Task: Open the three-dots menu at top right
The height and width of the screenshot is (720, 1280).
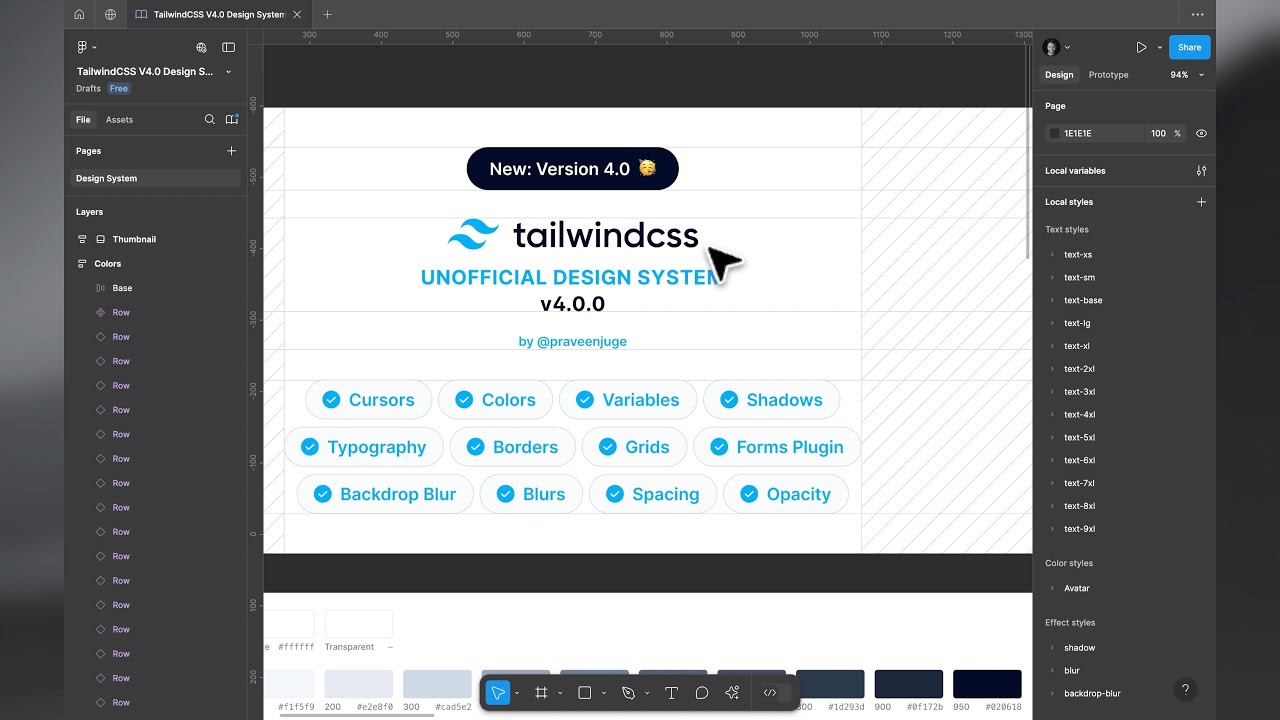Action: tap(1198, 14)
